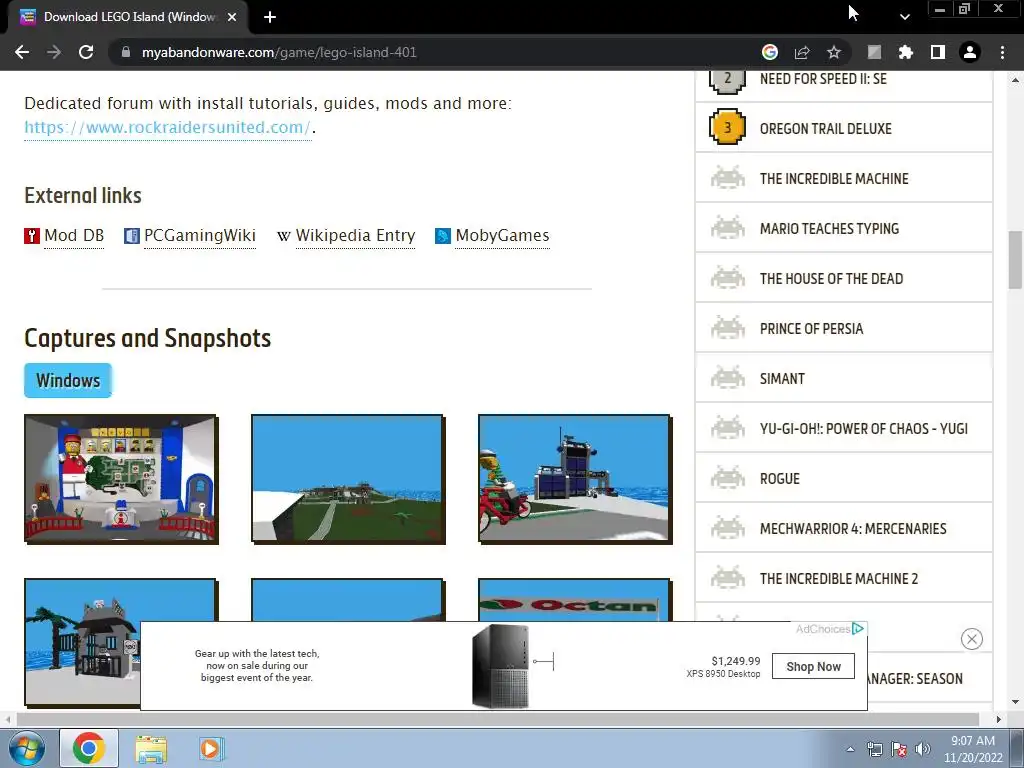
Task: Open Windows Media Player from taskbar
Action: pos(210,748)
